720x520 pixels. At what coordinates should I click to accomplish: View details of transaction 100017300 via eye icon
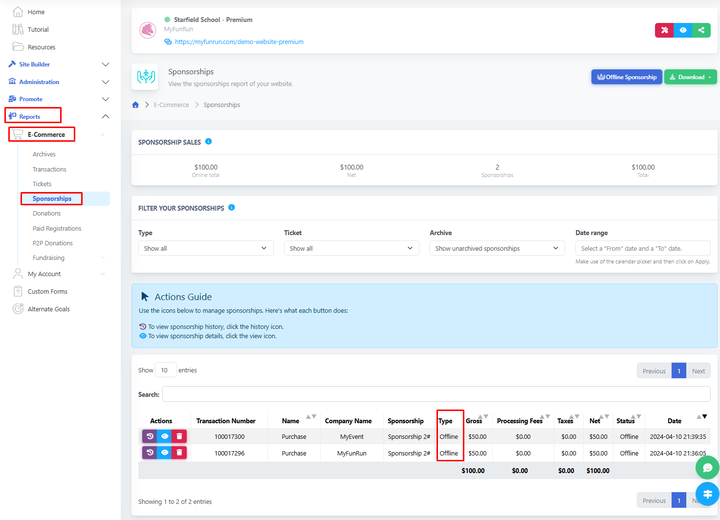pos(165,437)
